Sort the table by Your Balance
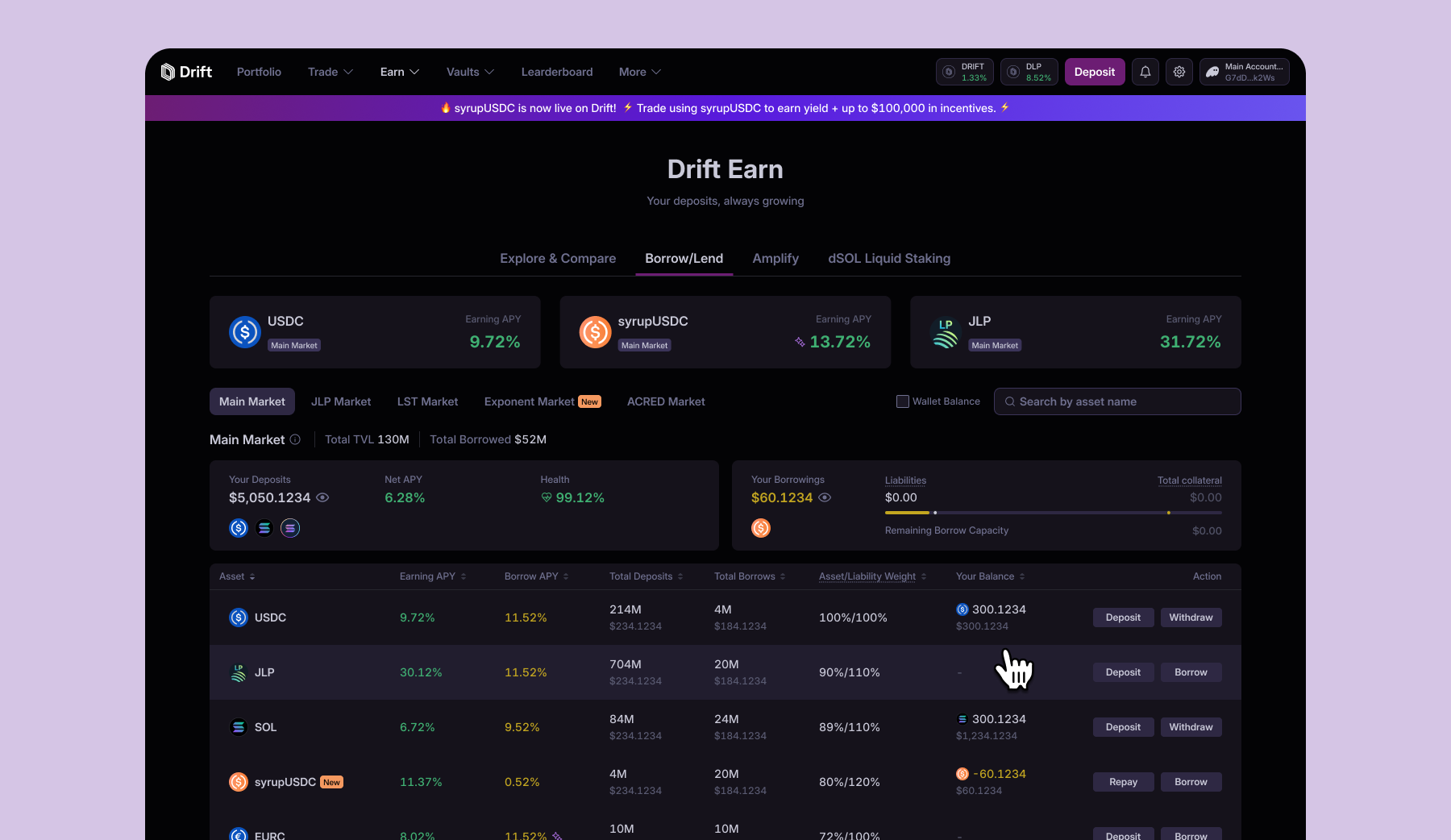 point(991,576)
